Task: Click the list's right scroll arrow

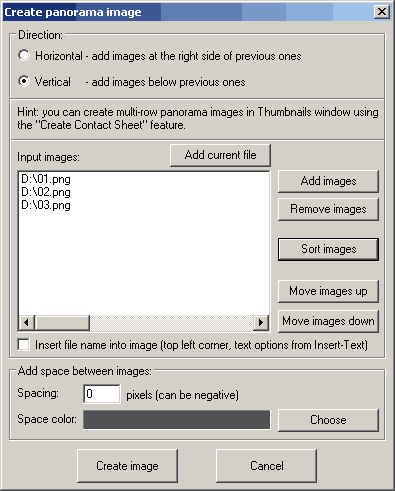Action: tap(261, 323)
